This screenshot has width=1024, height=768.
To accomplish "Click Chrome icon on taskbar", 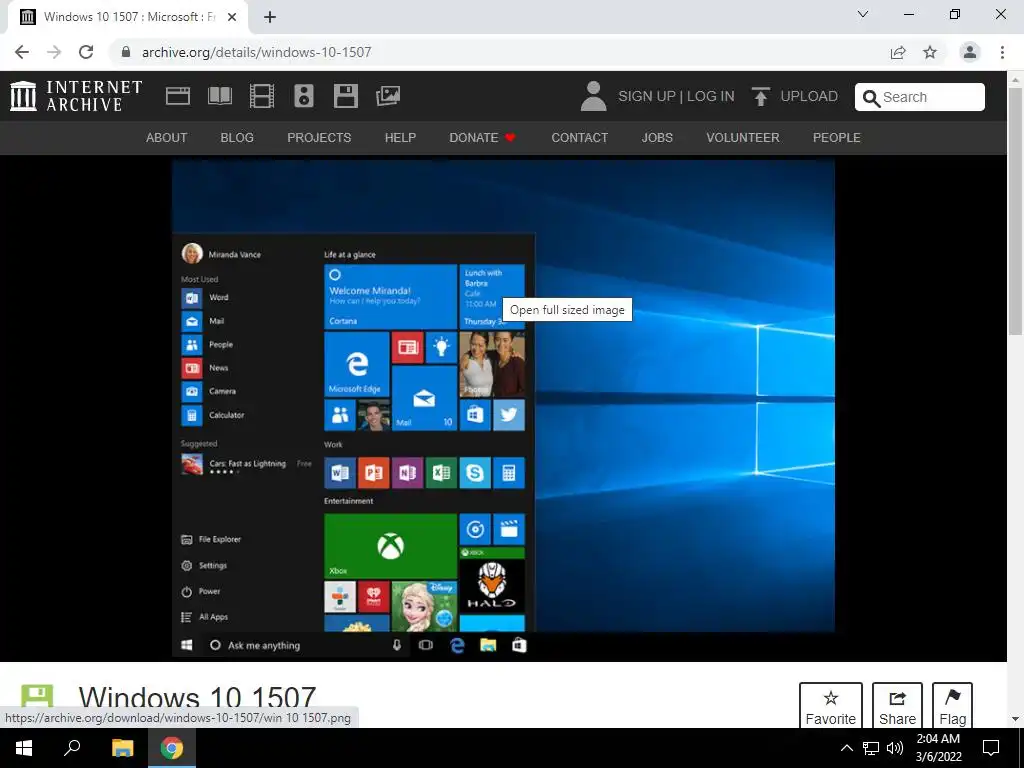I will pyautogui.click(x=172, y=748).
